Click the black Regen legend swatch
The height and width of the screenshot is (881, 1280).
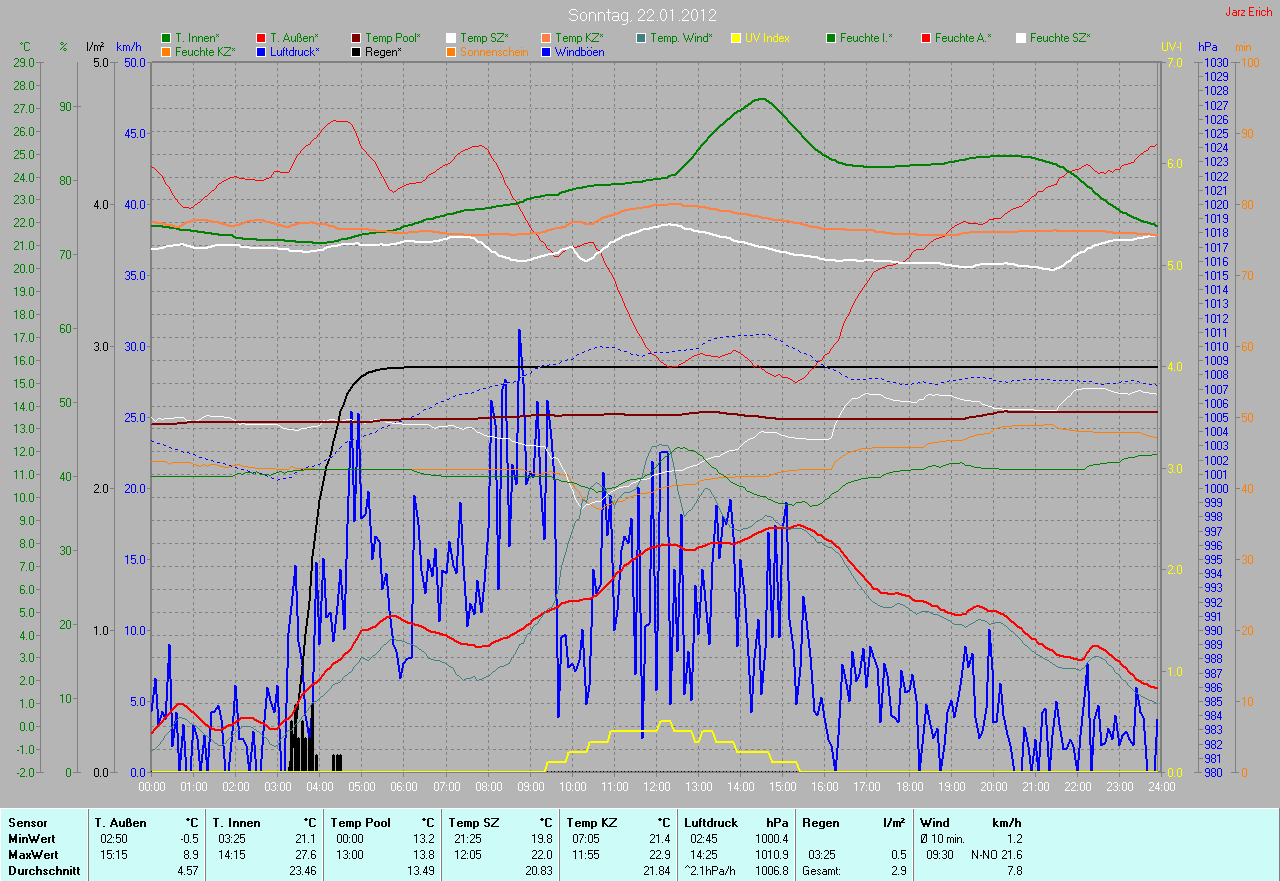point(356,51)
